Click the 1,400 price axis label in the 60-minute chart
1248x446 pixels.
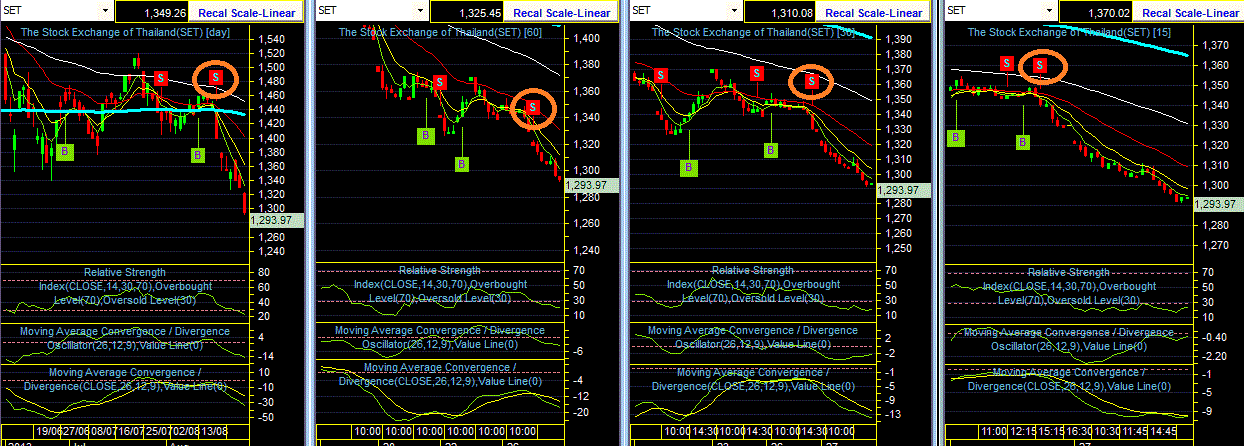click(x=587, y=38)
